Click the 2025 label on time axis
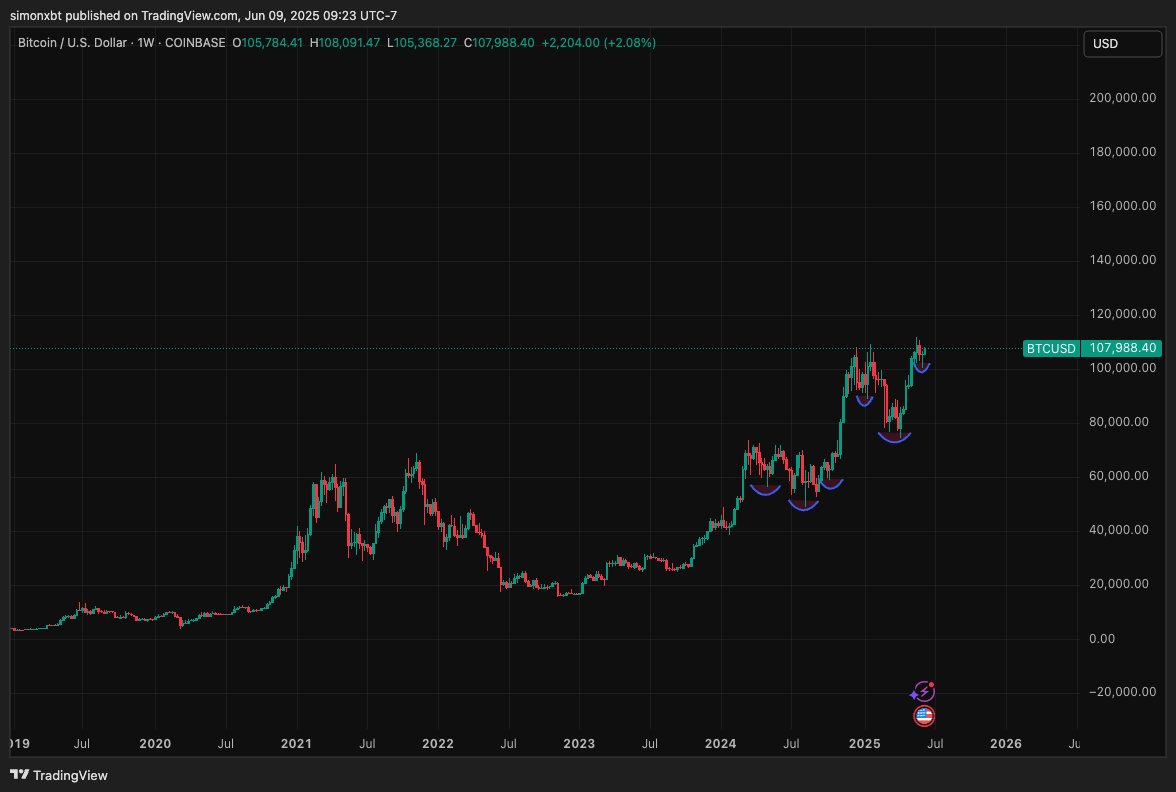The image size is (1176, 792). [x=864, y=744]
